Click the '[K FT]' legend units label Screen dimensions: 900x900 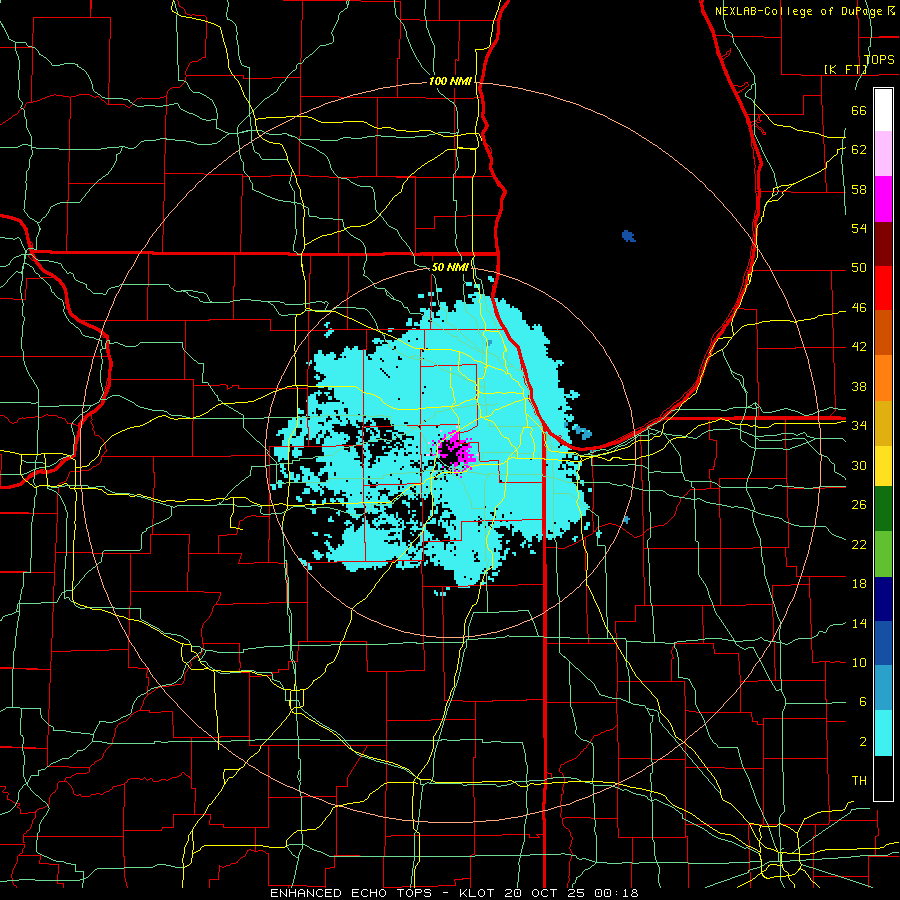845,69
